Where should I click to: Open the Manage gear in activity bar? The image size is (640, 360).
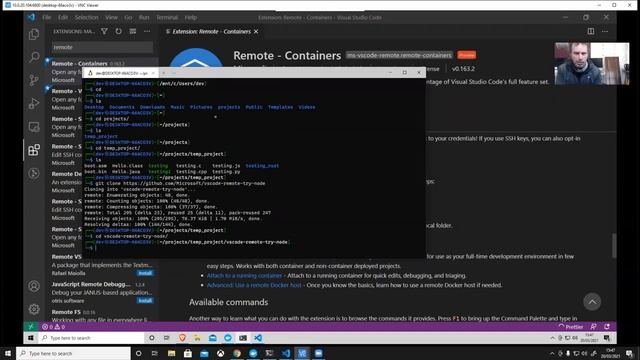tap(34, 309)
